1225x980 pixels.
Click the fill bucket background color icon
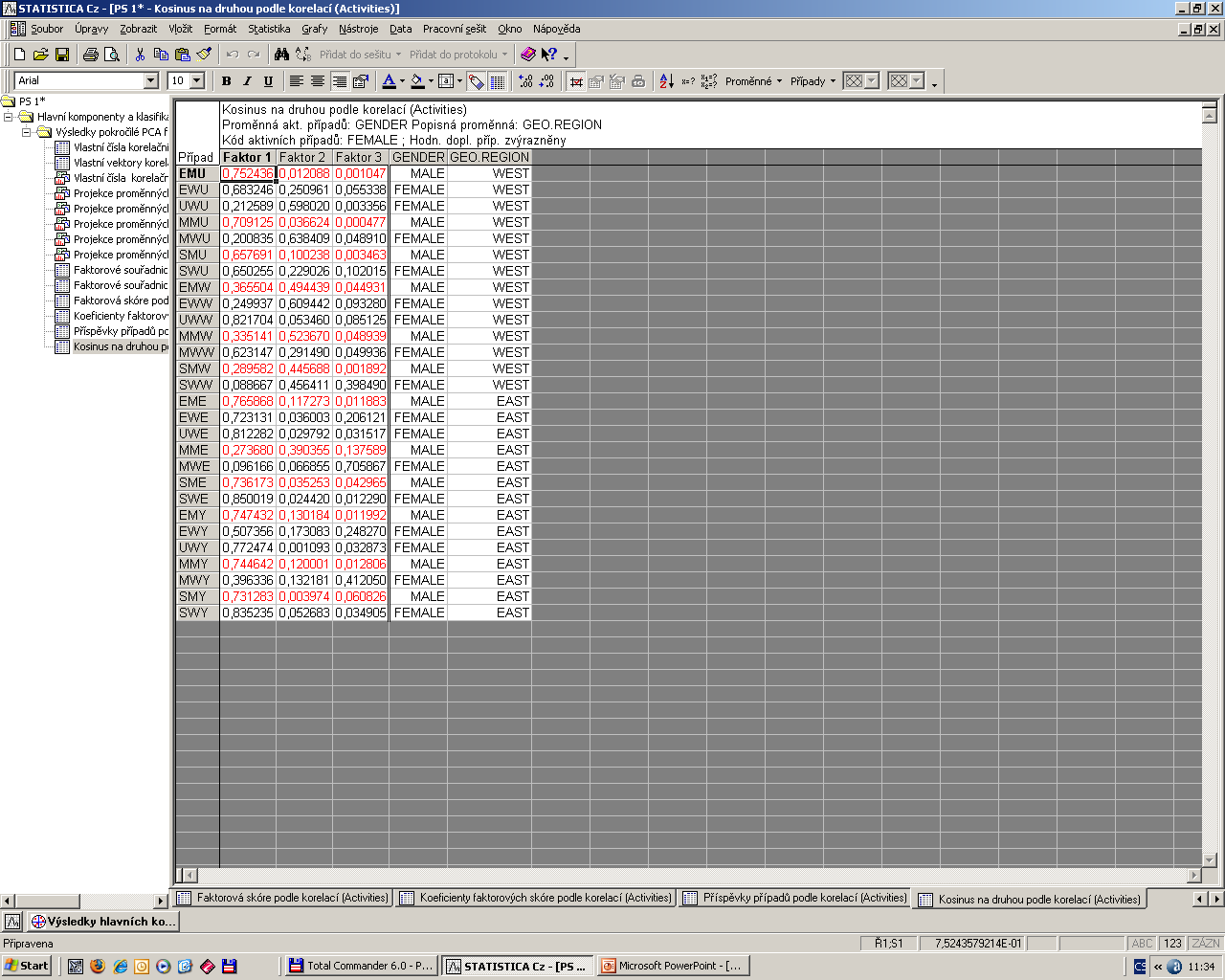click(417, 81)
